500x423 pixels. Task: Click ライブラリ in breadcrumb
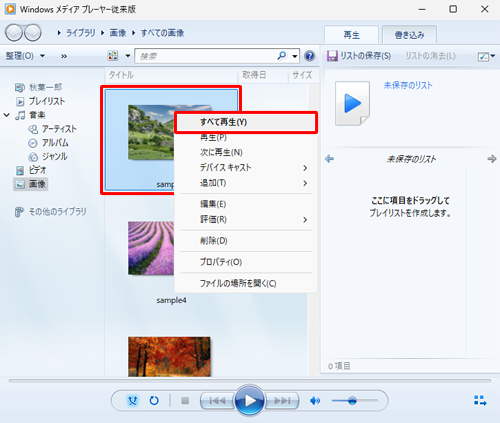80,33
